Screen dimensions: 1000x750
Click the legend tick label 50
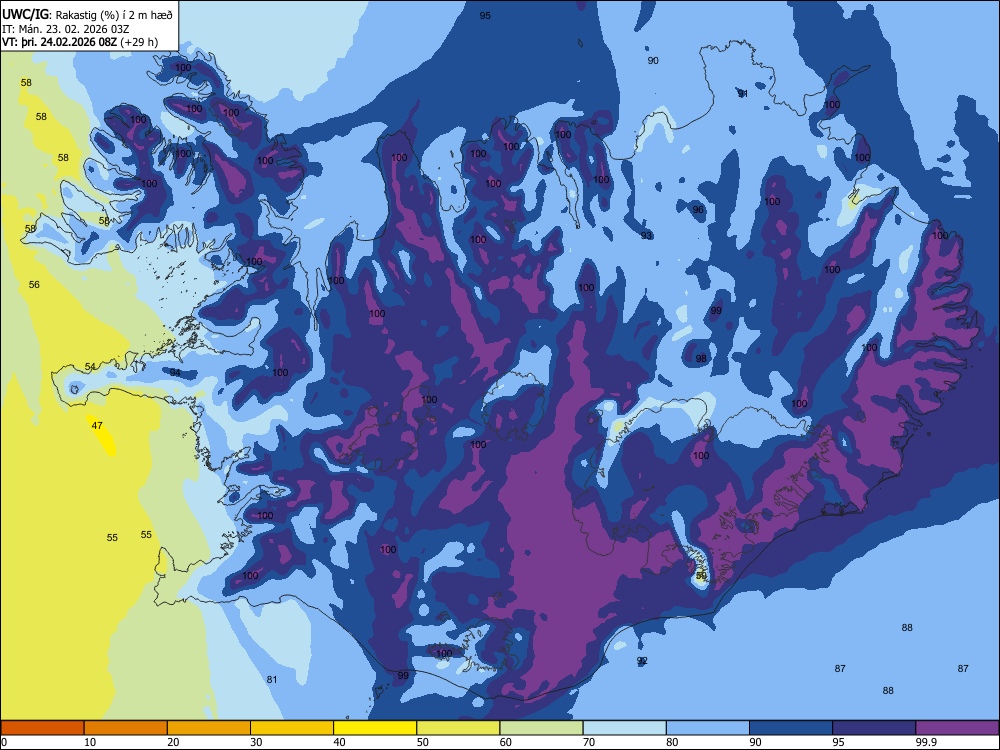pyautogui.click(x=422, y=742)
